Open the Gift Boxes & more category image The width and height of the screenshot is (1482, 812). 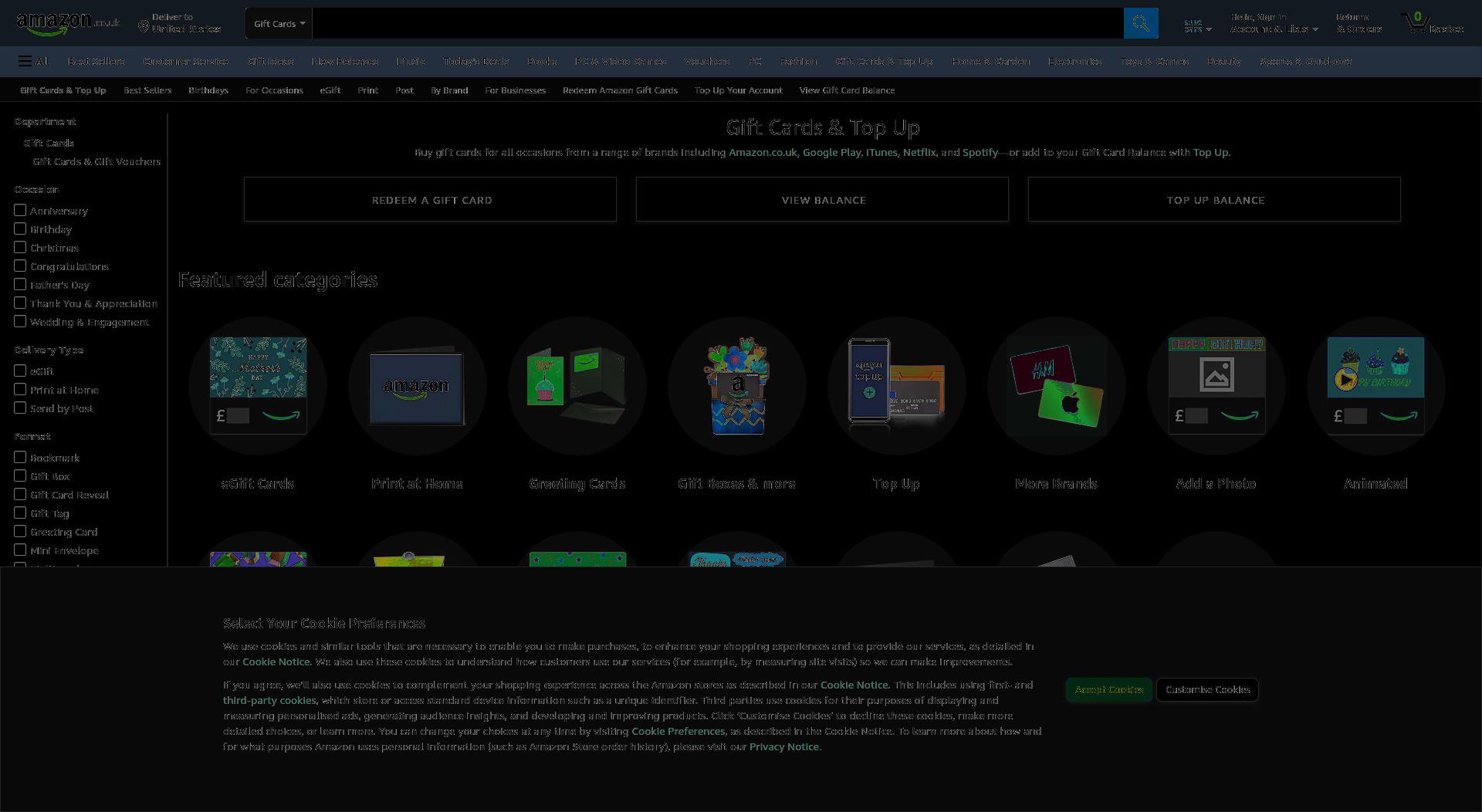tap(737, 385)
